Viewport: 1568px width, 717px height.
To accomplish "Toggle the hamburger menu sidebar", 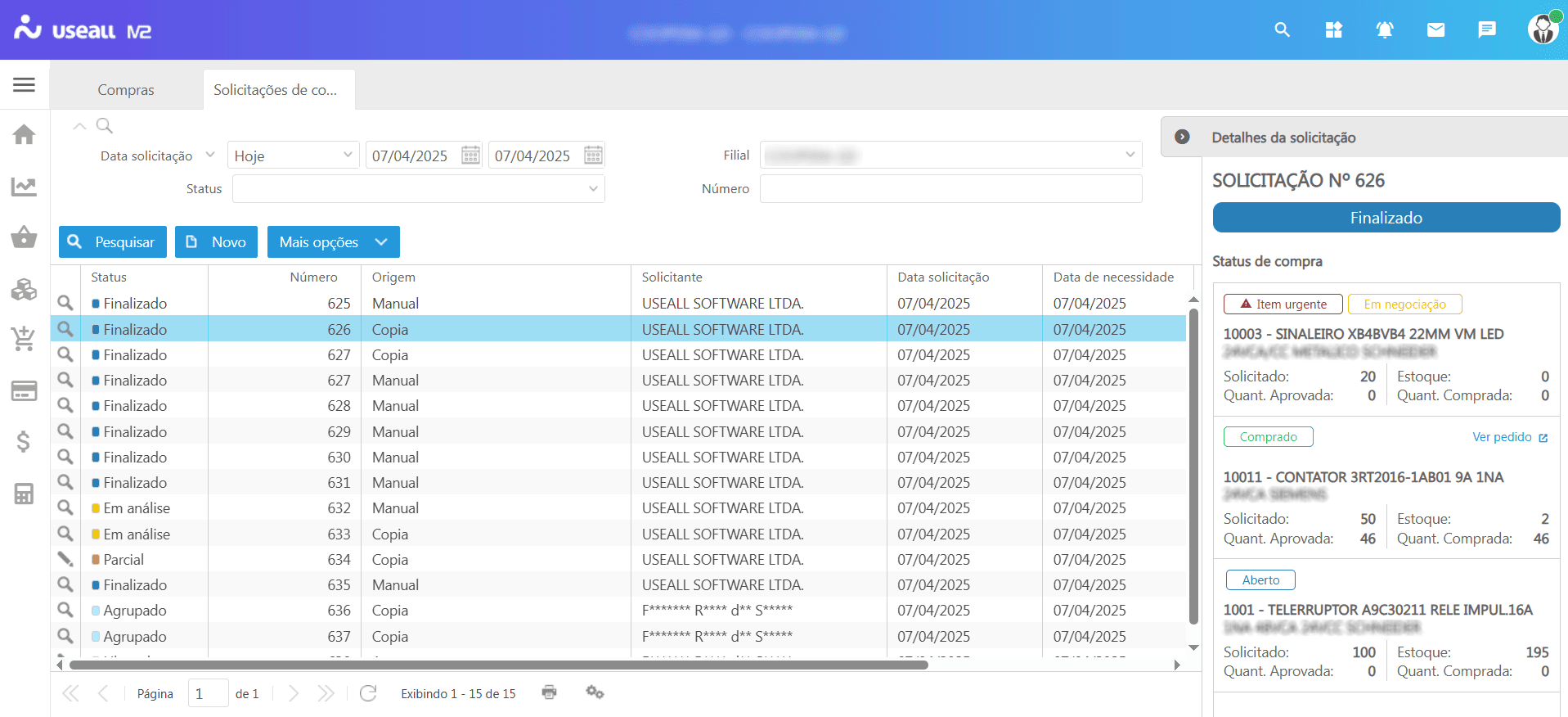I will 24,84.
